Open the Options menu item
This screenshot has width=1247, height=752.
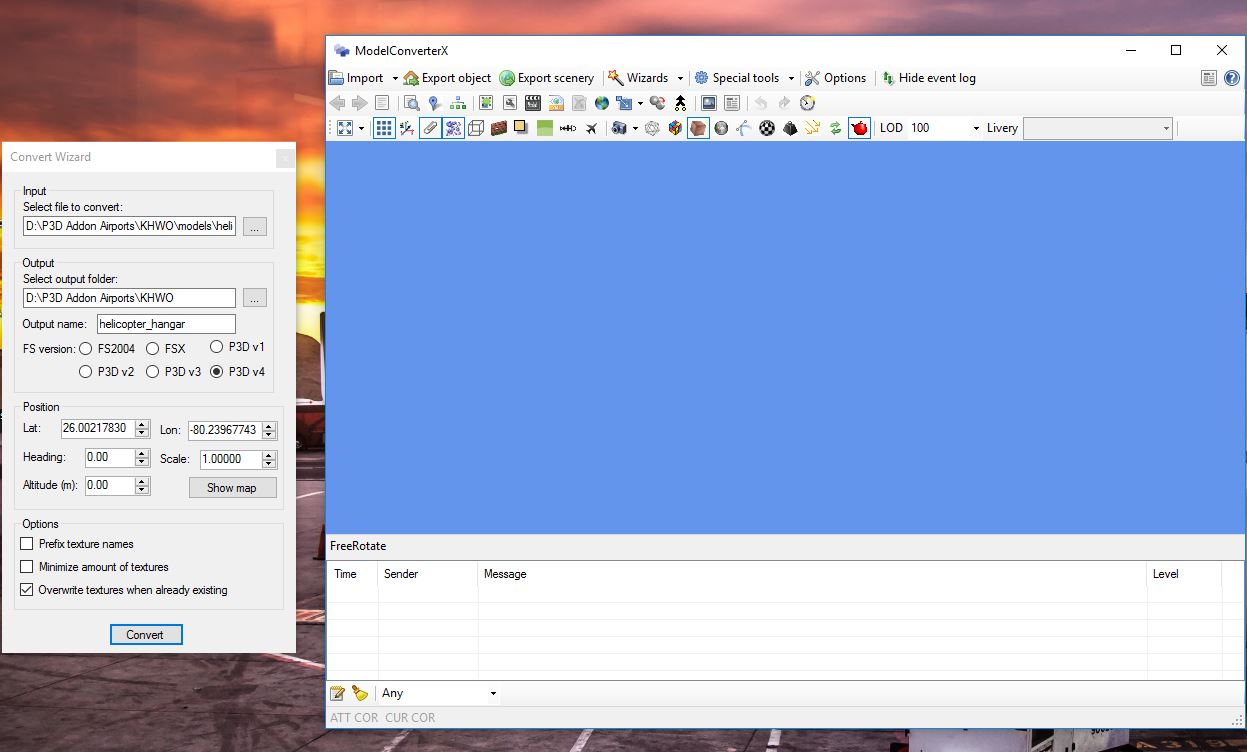[835, 78]
